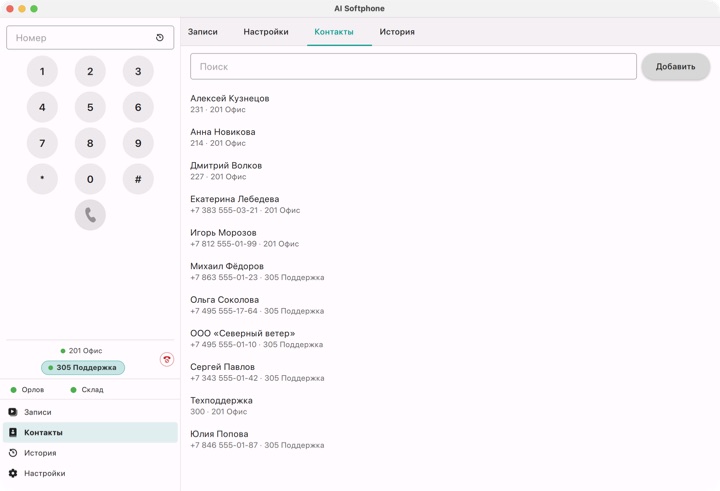Viewport: 720px width, 491px height.
Task: Tap digit 5 on the dialpad
Action: pyautogui.click(x=90, y=107)
